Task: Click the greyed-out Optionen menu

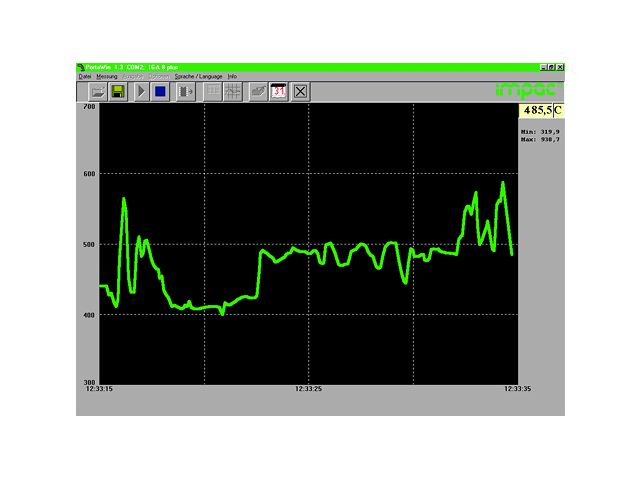Action: pos(159,76)
